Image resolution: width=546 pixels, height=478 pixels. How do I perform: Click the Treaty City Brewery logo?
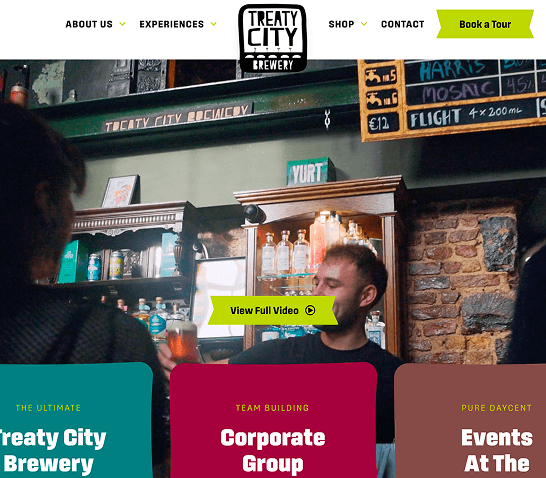tap(272, 38)
